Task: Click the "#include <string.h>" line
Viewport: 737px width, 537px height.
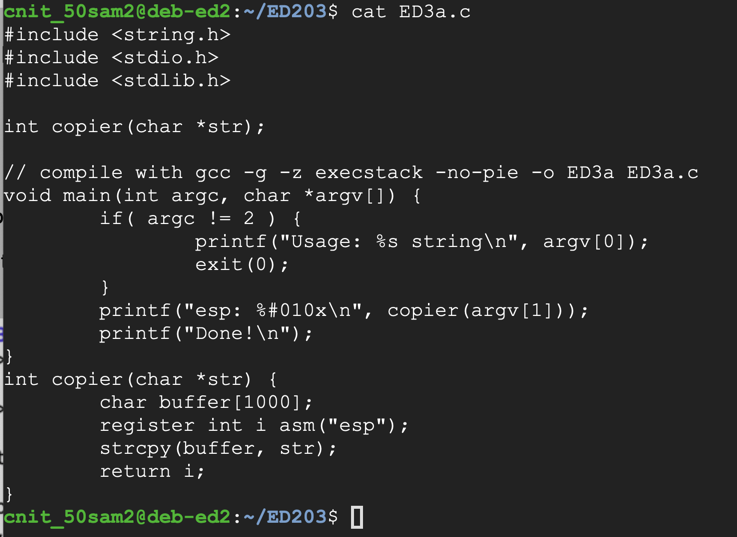Action: [117, 35]
